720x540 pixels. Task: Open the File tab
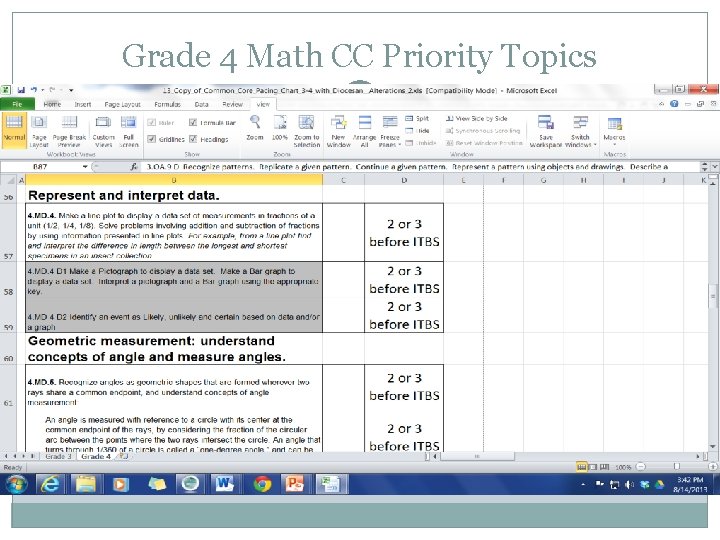tap(17, 104)
